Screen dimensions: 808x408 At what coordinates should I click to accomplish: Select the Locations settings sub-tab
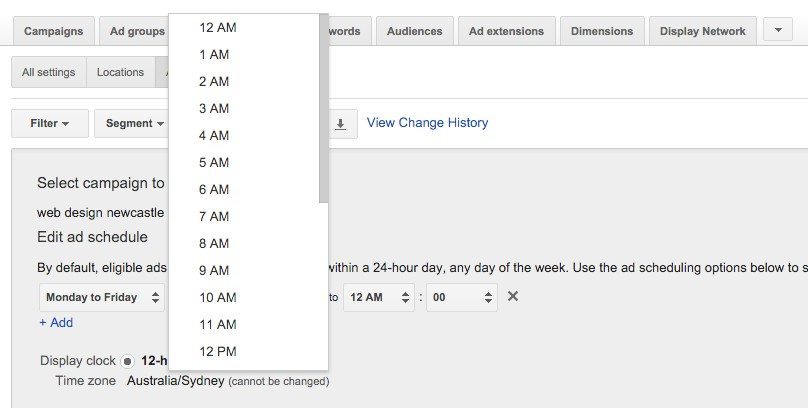[x=120, y=72]
